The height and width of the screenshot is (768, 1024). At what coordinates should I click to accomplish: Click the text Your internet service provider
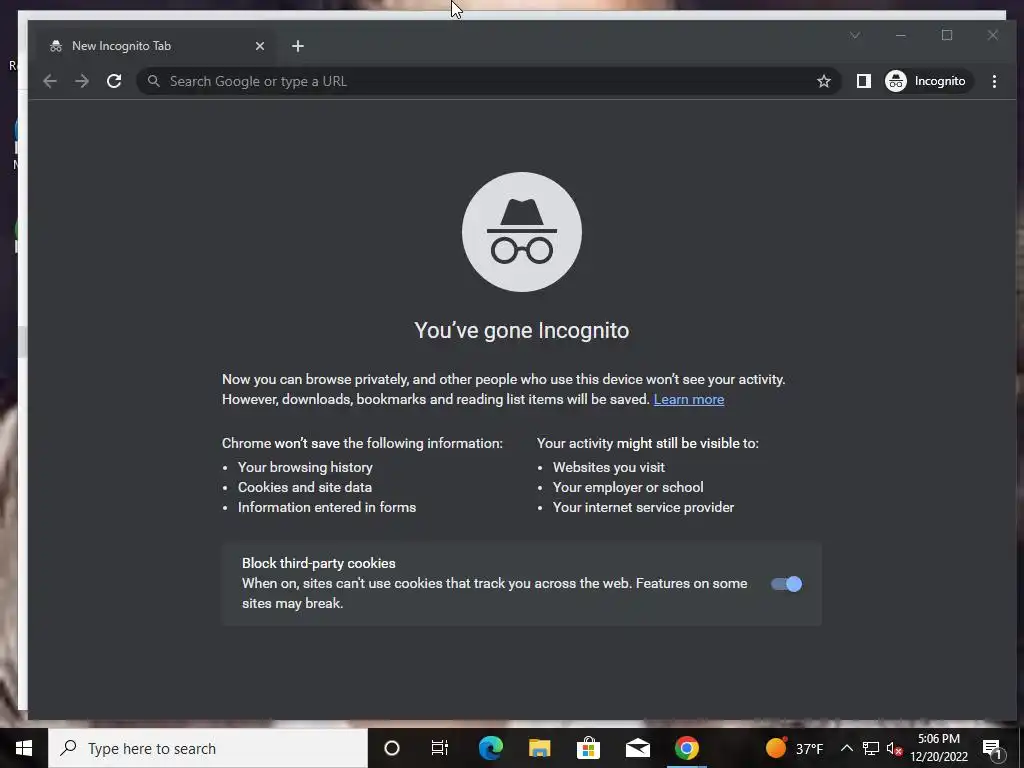click(x=643, y=507)
